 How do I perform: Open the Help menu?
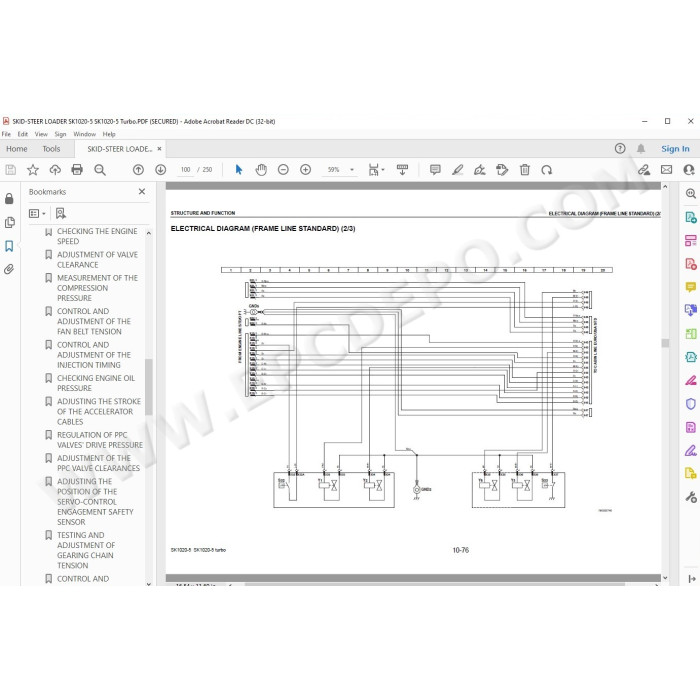point(109,134)
